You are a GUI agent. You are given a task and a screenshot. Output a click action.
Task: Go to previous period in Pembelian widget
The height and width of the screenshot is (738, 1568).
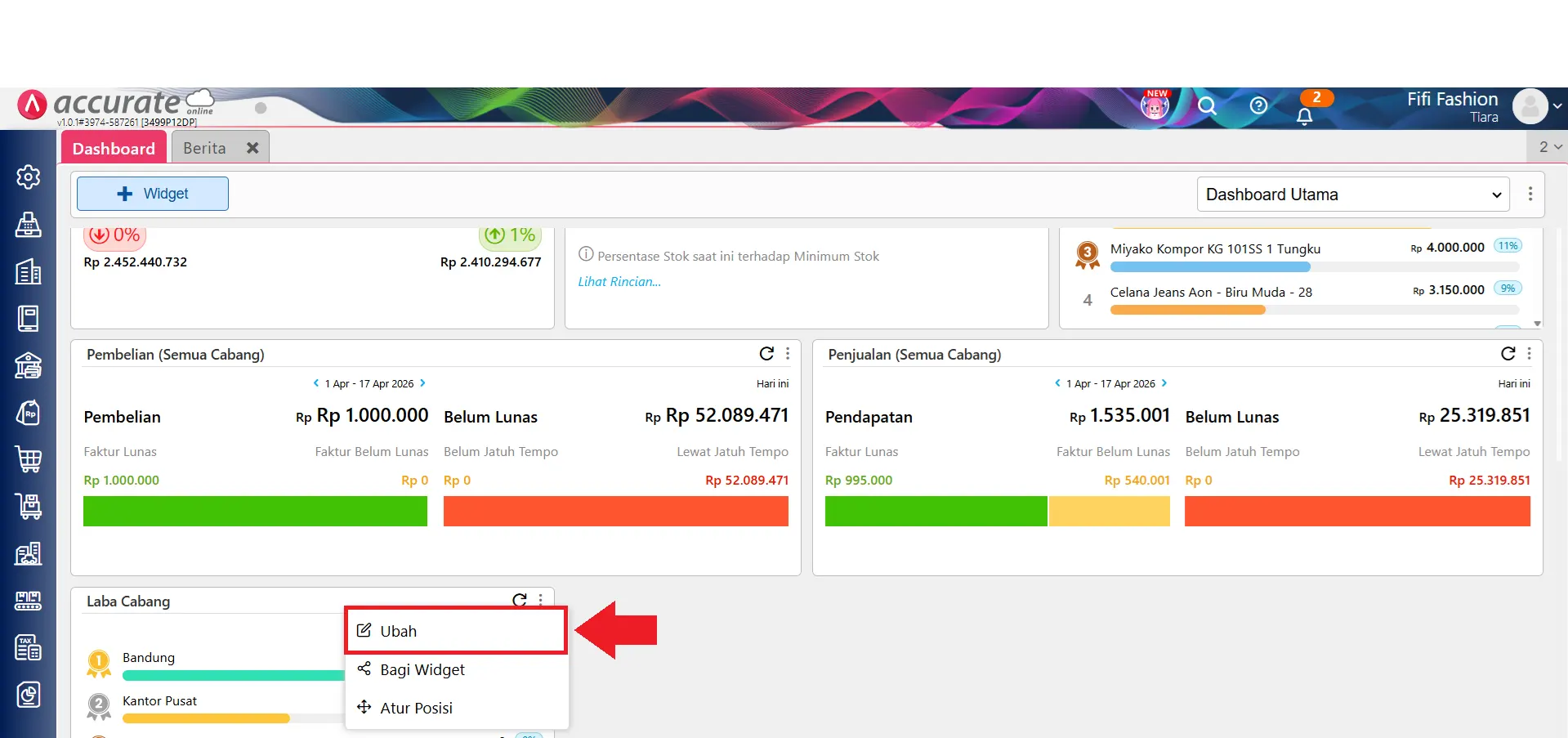(316, 383)
